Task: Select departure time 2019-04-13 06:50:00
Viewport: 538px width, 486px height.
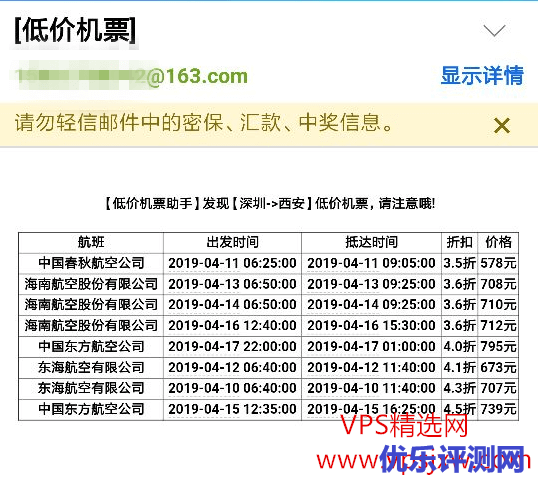Action: point(232,284)
